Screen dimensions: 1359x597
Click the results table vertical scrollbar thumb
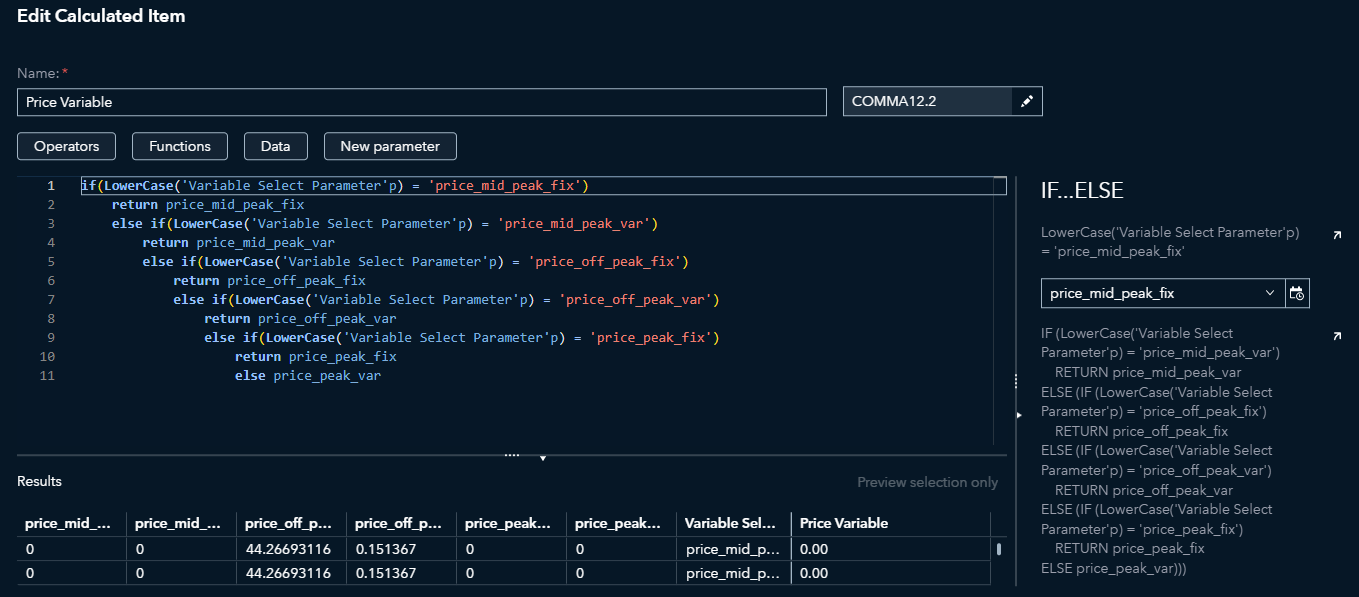point(998,549)
